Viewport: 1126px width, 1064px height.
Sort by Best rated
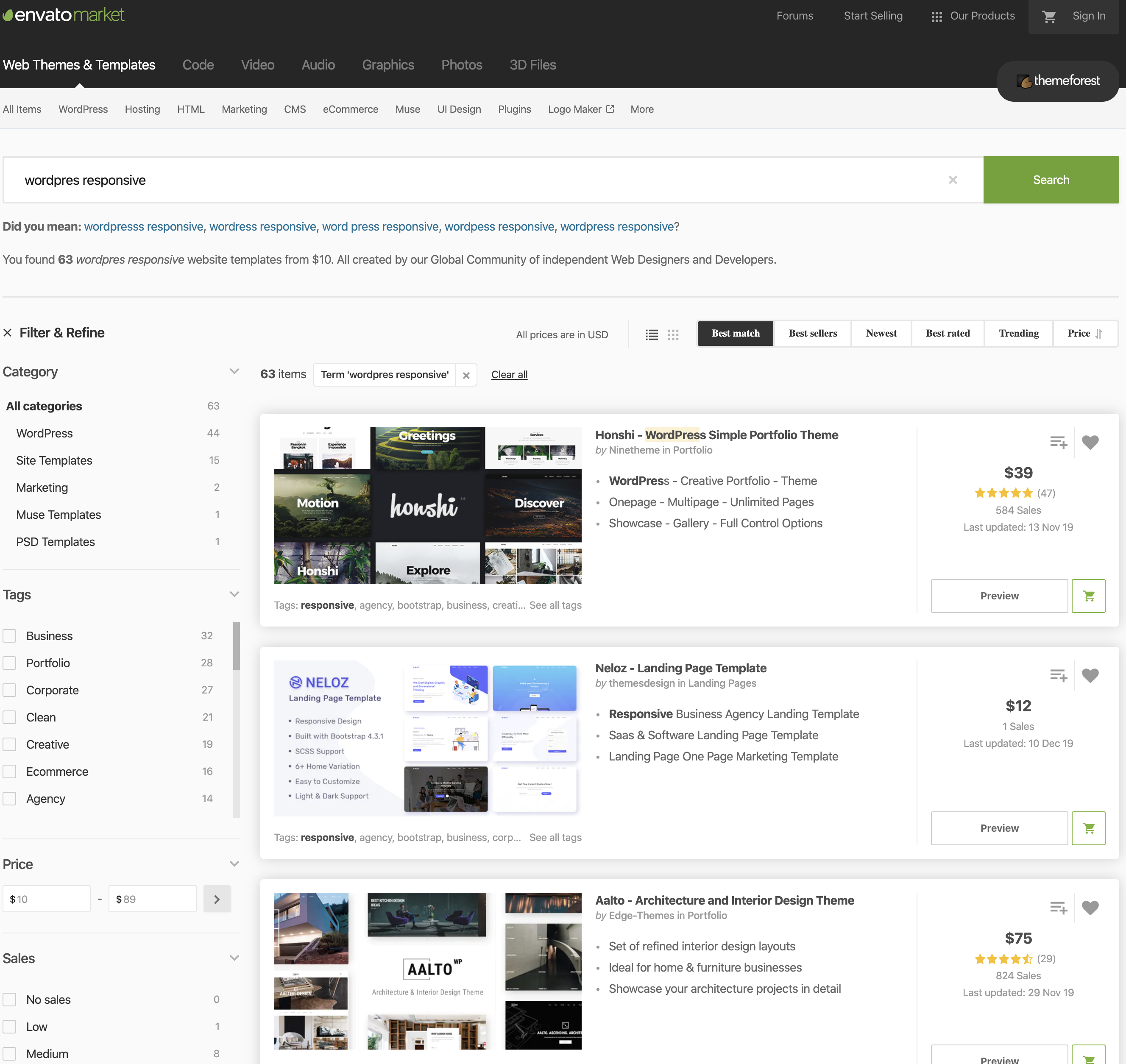pyautogui.click(x=948, y=334)
